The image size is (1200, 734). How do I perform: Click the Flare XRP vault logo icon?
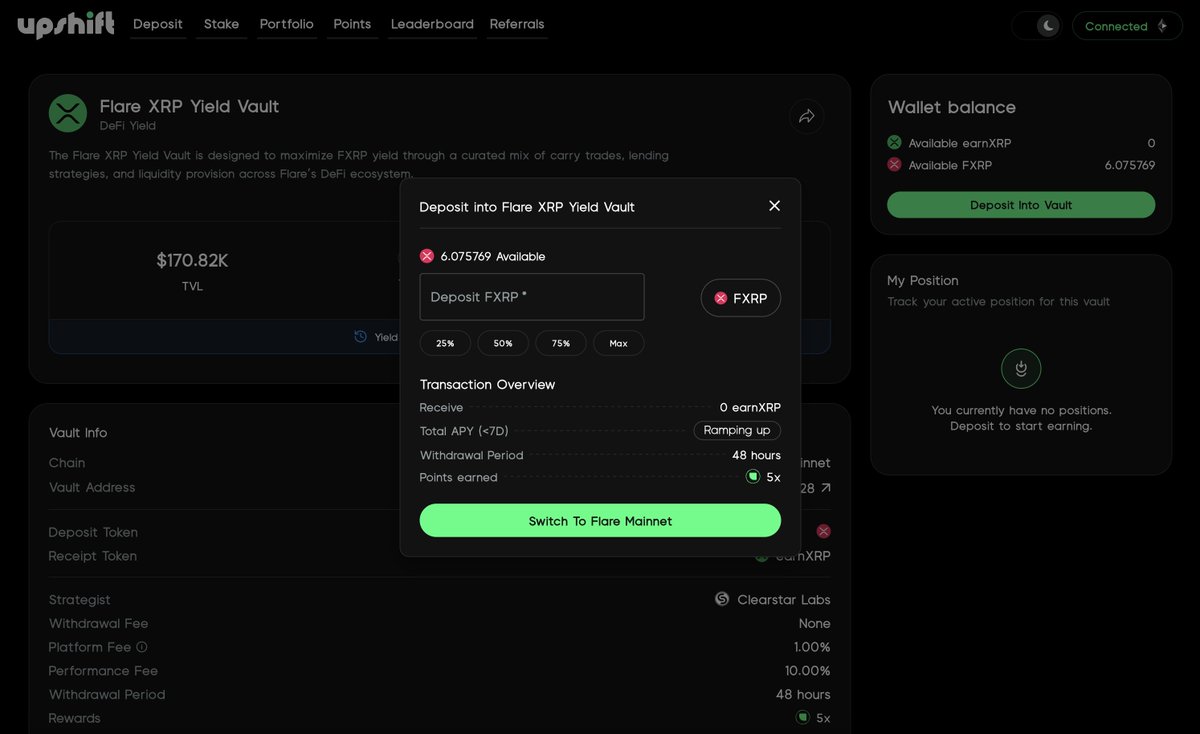(x=68, y=113)
